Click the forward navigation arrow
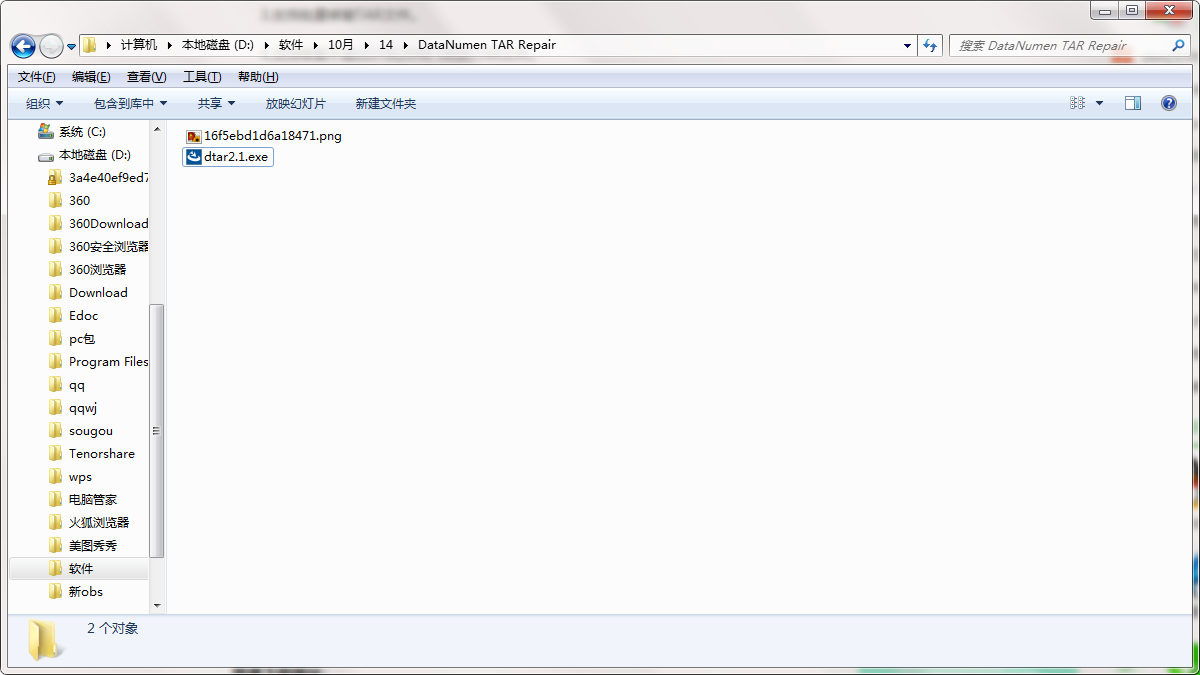Image resolution: width=1200 pixels, height=675 pixels. 51,46
